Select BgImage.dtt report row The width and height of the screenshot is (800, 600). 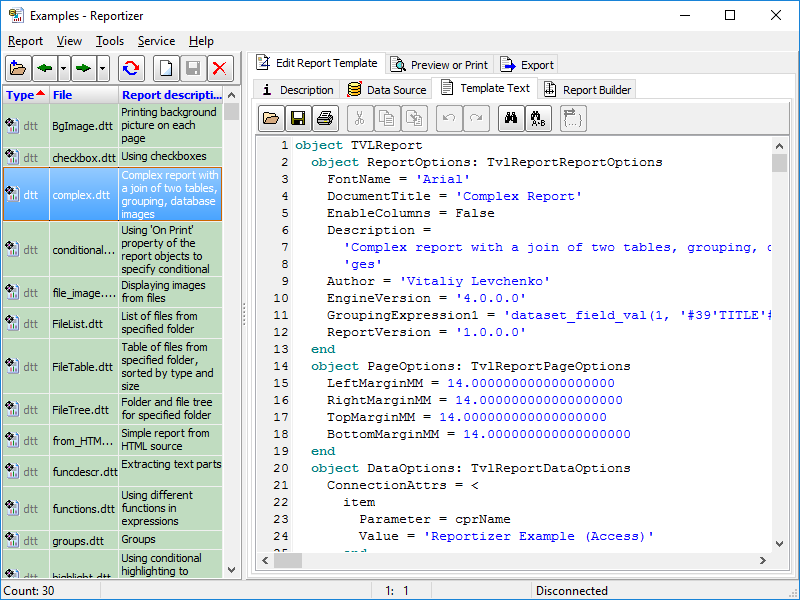coord(113,126)
